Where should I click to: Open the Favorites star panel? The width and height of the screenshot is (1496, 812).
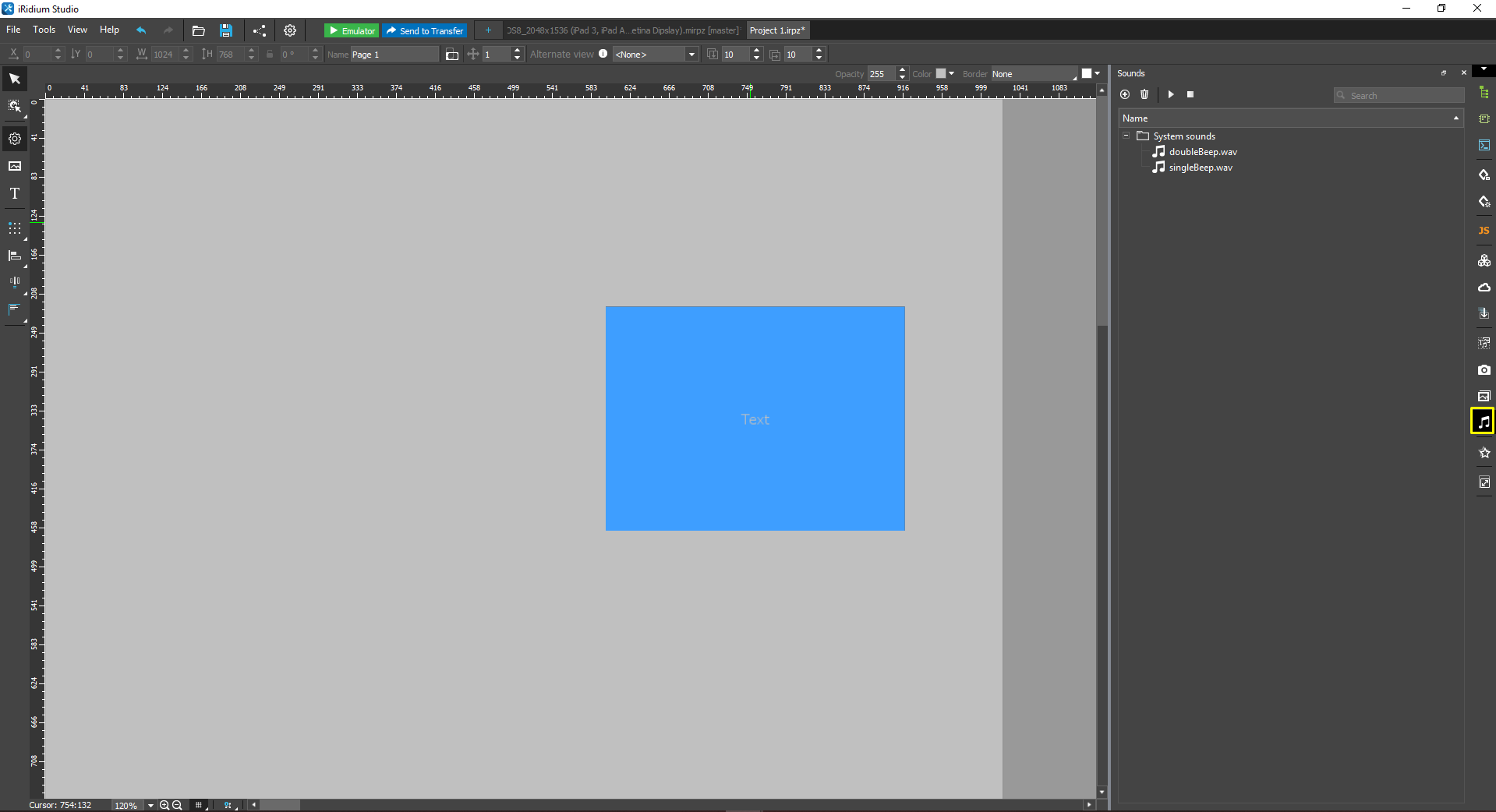point(1484,453)
